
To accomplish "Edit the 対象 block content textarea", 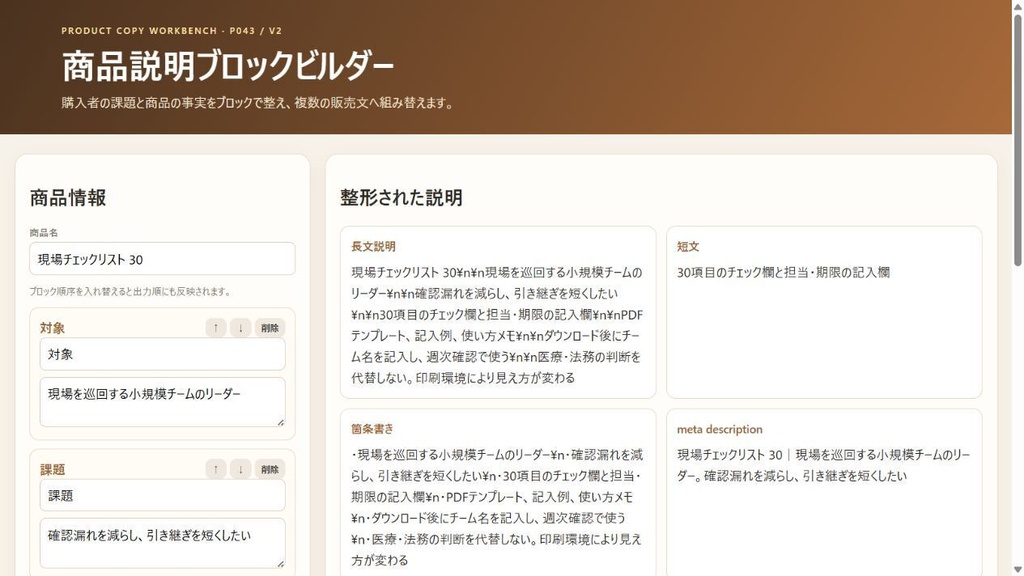I will 162,402.
